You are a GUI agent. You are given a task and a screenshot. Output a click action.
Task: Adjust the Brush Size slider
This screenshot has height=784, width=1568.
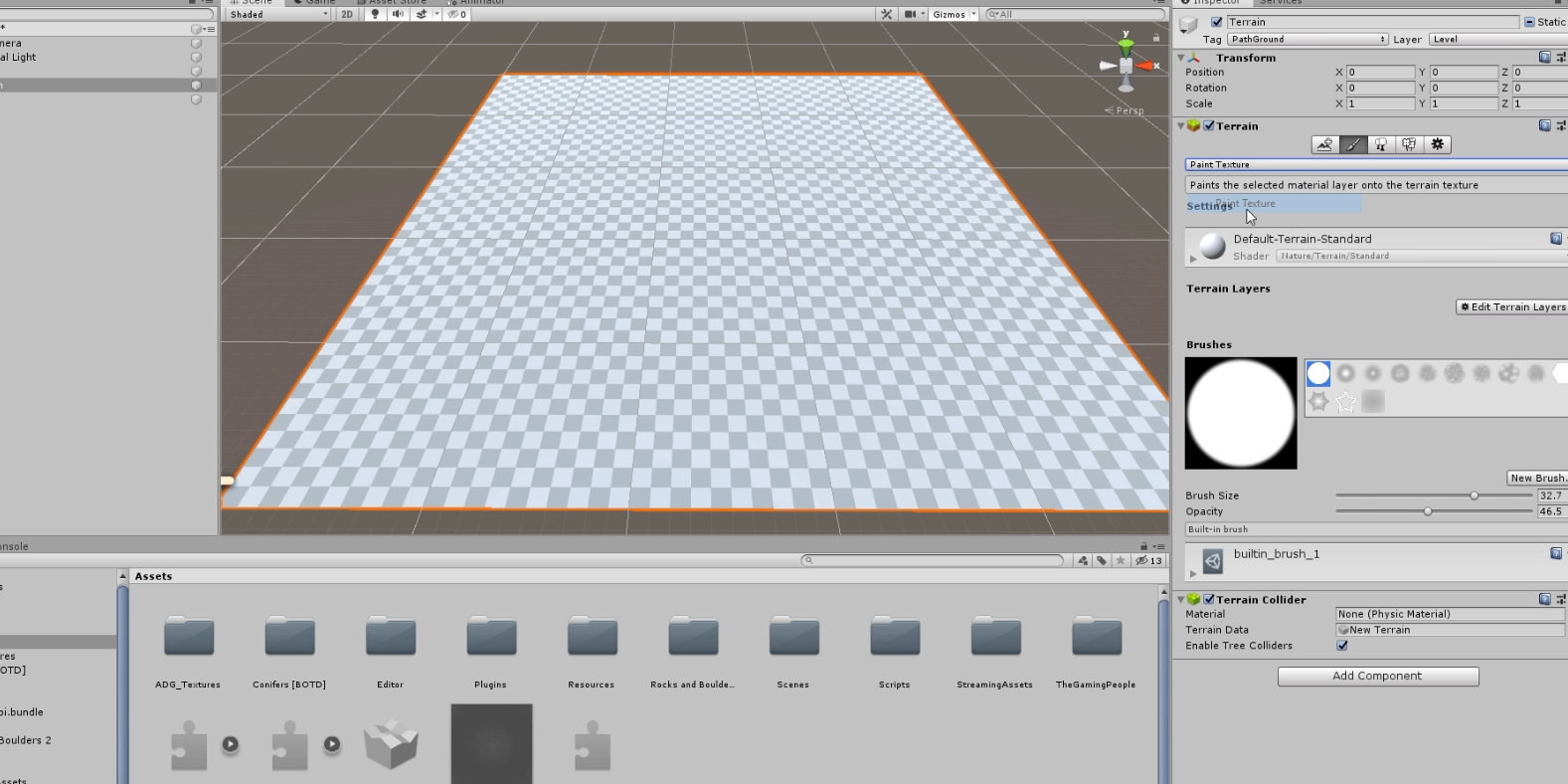[1434, 495]
